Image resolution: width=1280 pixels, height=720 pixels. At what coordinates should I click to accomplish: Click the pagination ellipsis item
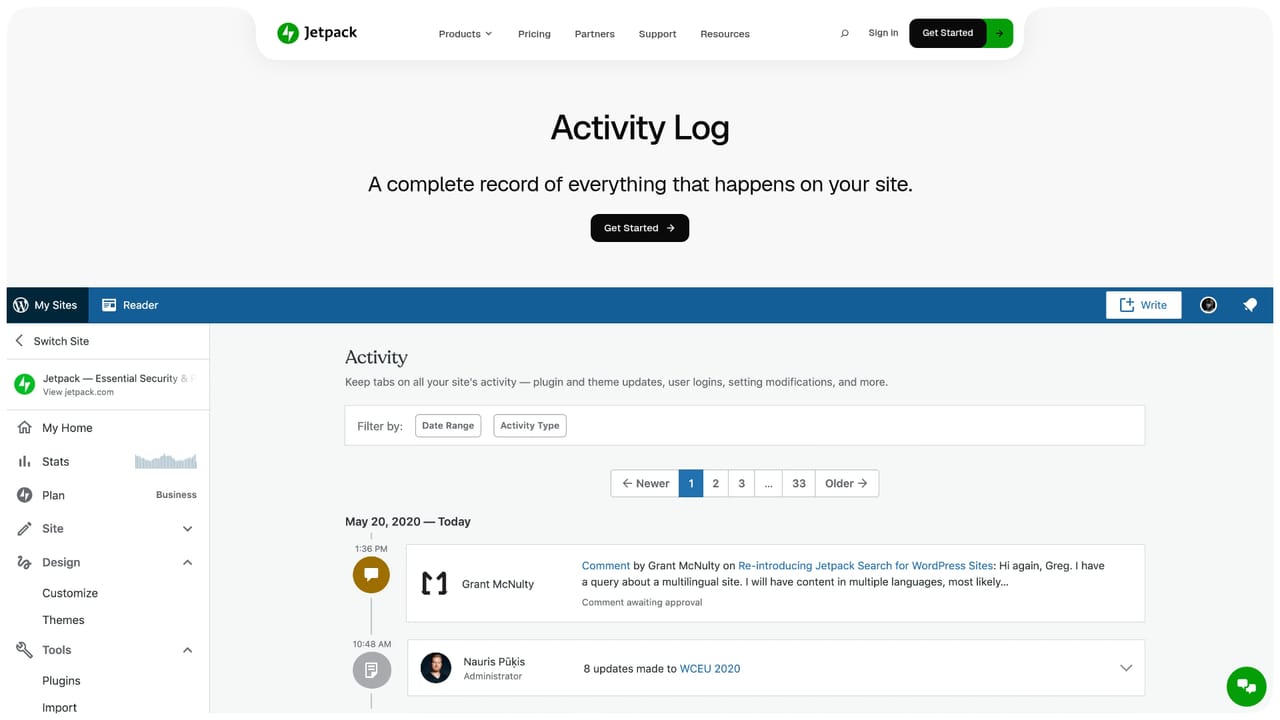click(768, 483)
